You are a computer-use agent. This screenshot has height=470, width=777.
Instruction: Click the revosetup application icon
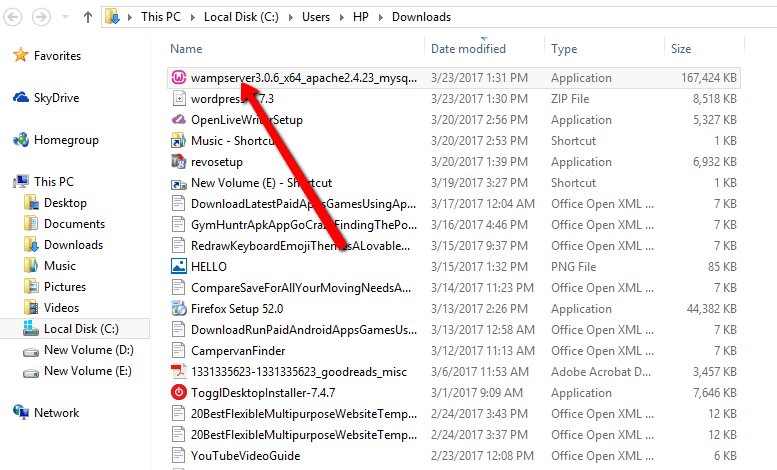pyautogui.click(x=178, y=162)
